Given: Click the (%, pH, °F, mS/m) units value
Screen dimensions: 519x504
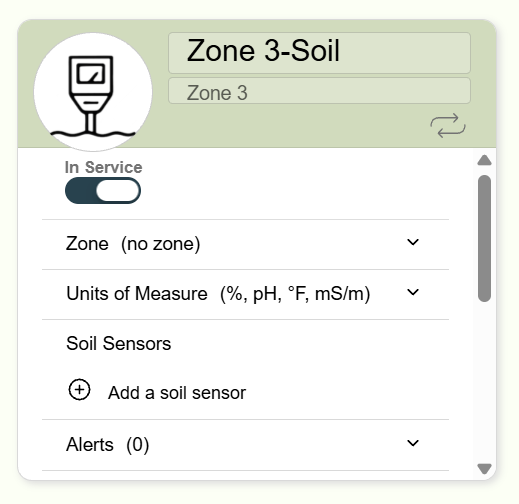Looking at the screenshot, I should coord(295,294).
